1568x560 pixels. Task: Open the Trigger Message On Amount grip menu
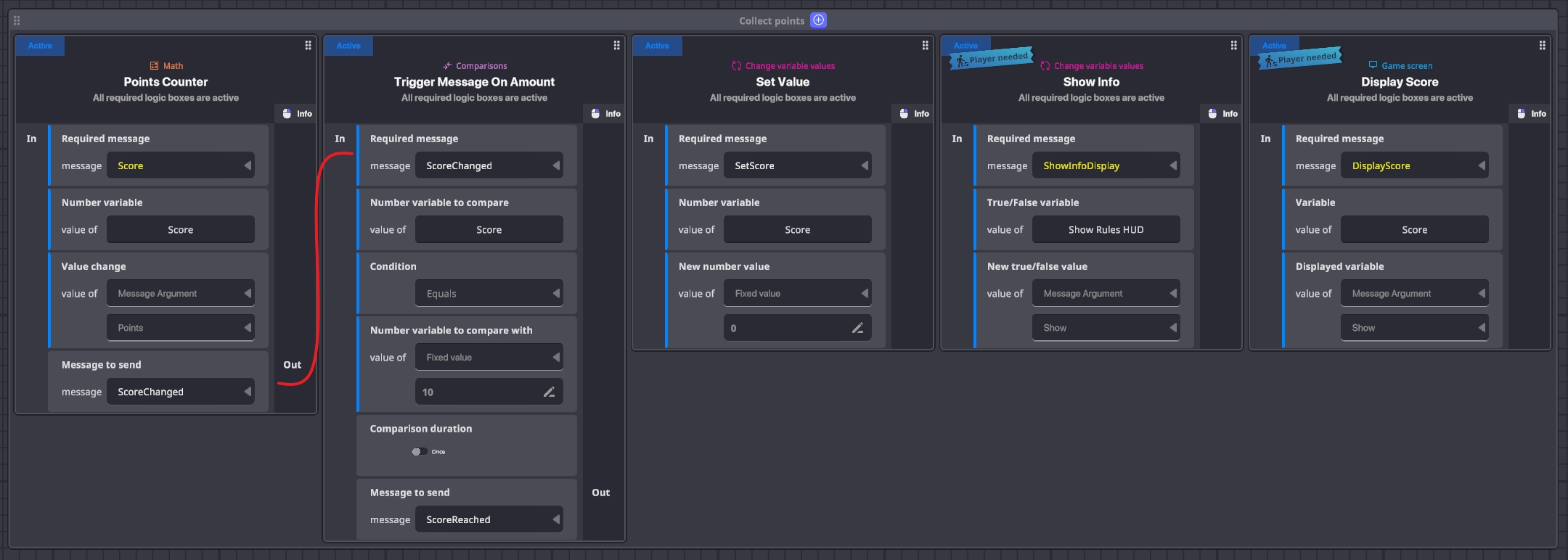click(616, 46)
